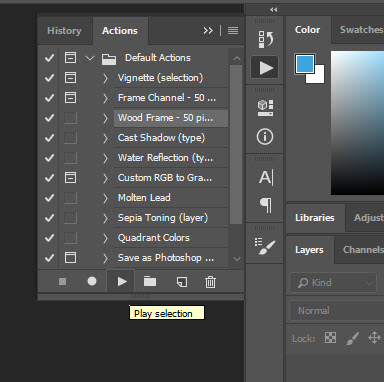The width and height of the screenshot is (384, 382).
Task: Toggle checkmark for Vignette (selection)
Action: coord(49,78)
